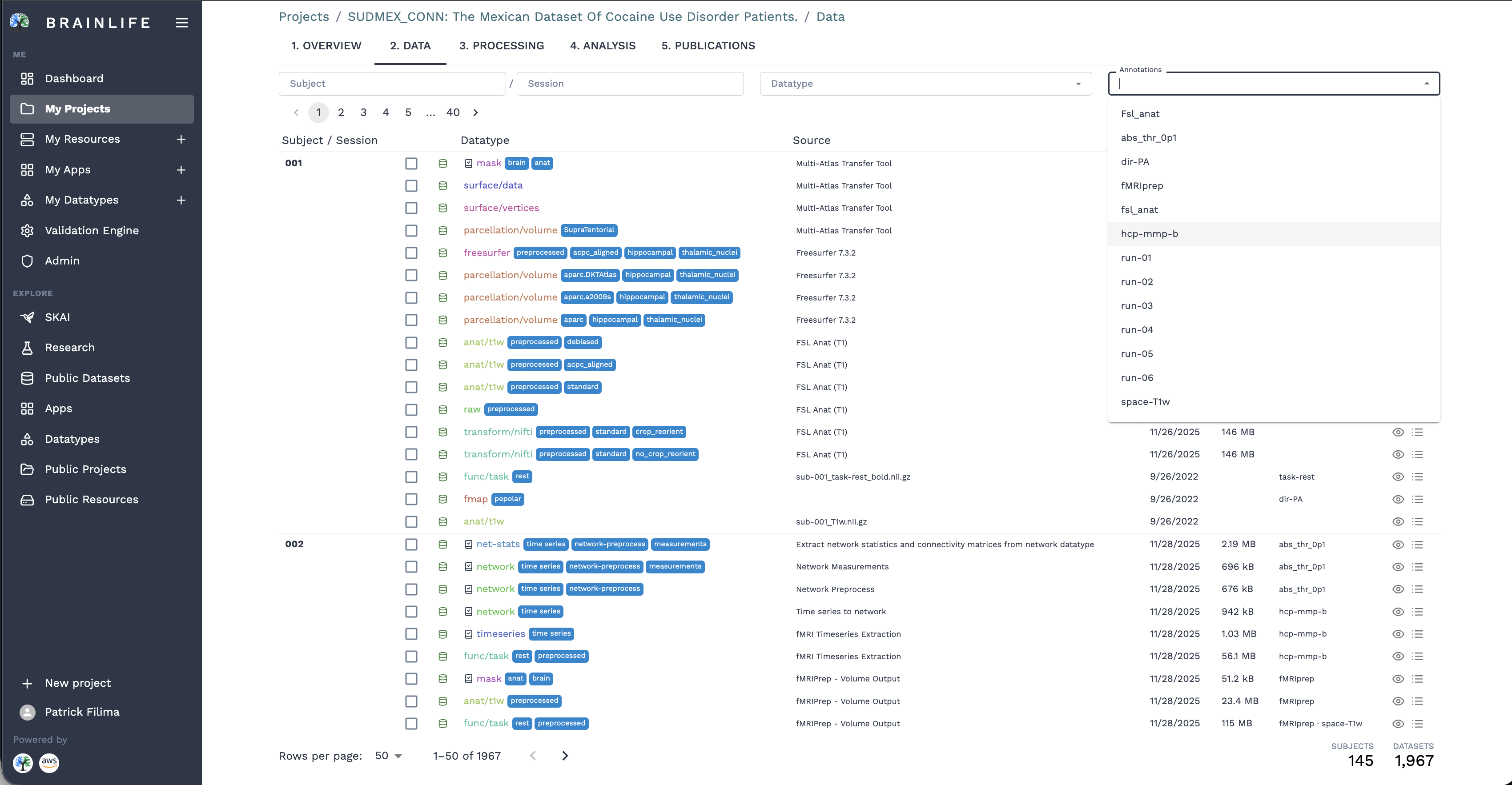Click the Session filter field
Screen dimensions: 1512x785
(x=631, y=83)
